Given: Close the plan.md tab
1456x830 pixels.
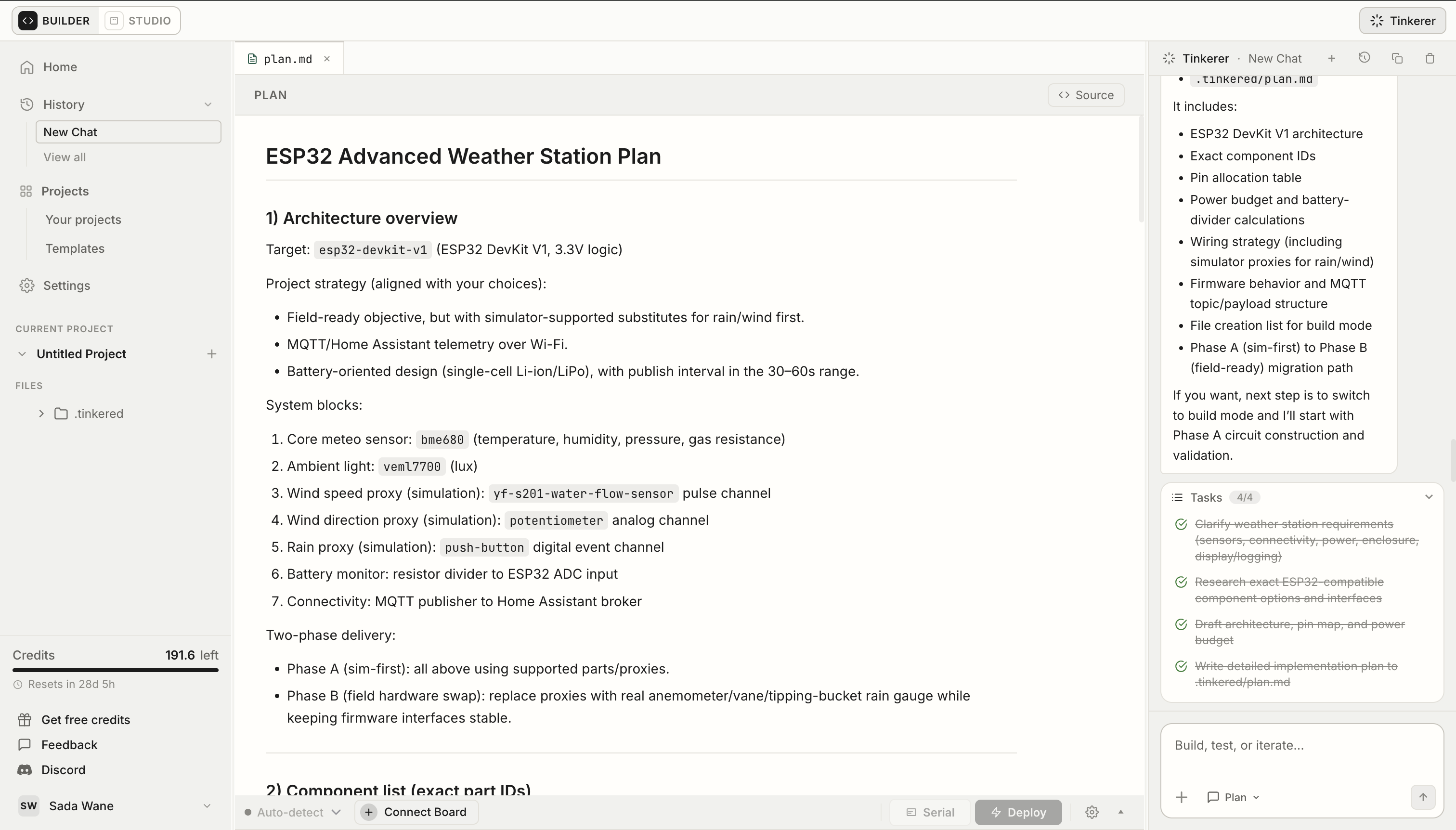Looking at the screenshot, I should pos(326,59).
